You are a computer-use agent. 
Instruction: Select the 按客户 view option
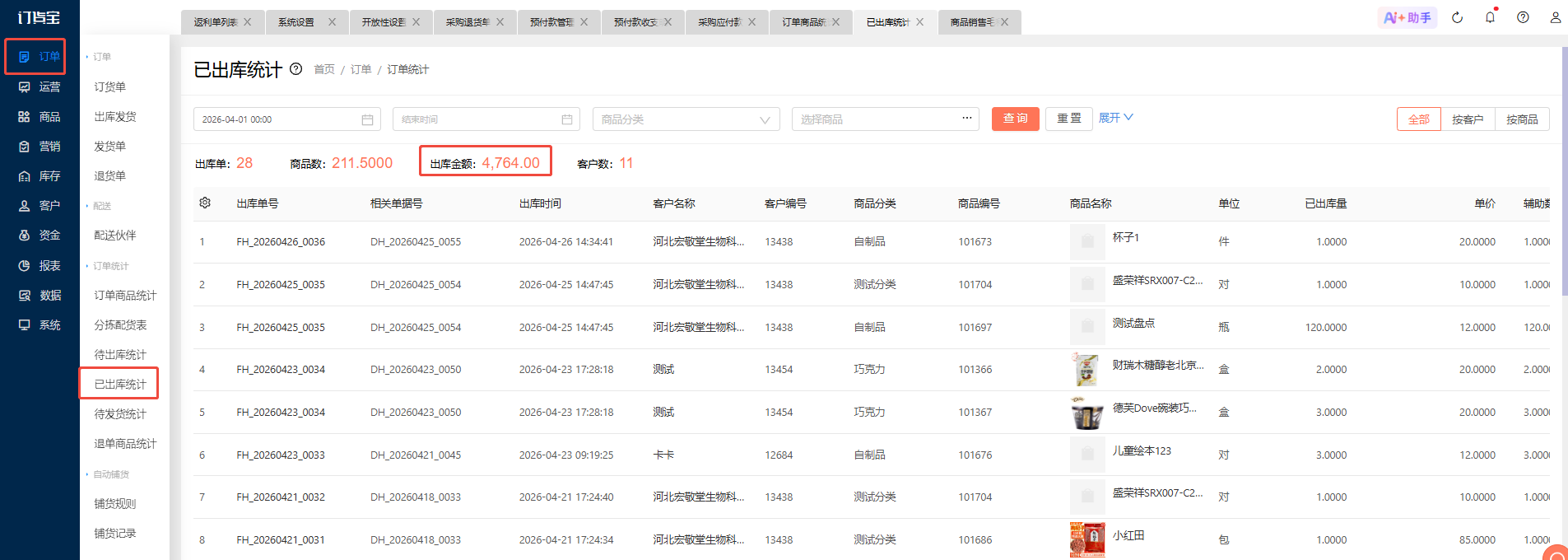click(1468, 119)
